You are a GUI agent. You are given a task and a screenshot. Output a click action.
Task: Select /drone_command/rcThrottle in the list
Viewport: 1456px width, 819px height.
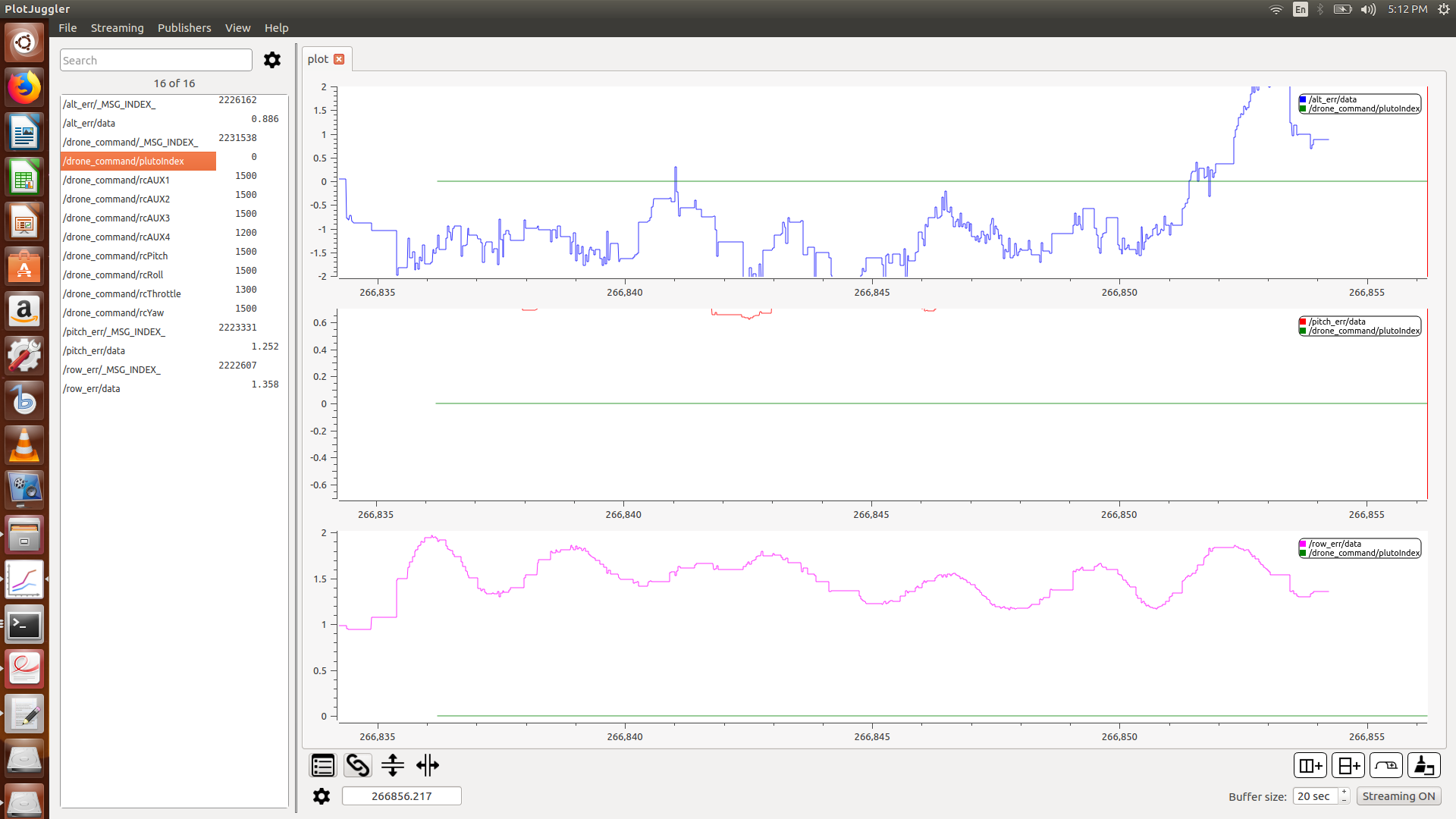(x=122, y=293)
